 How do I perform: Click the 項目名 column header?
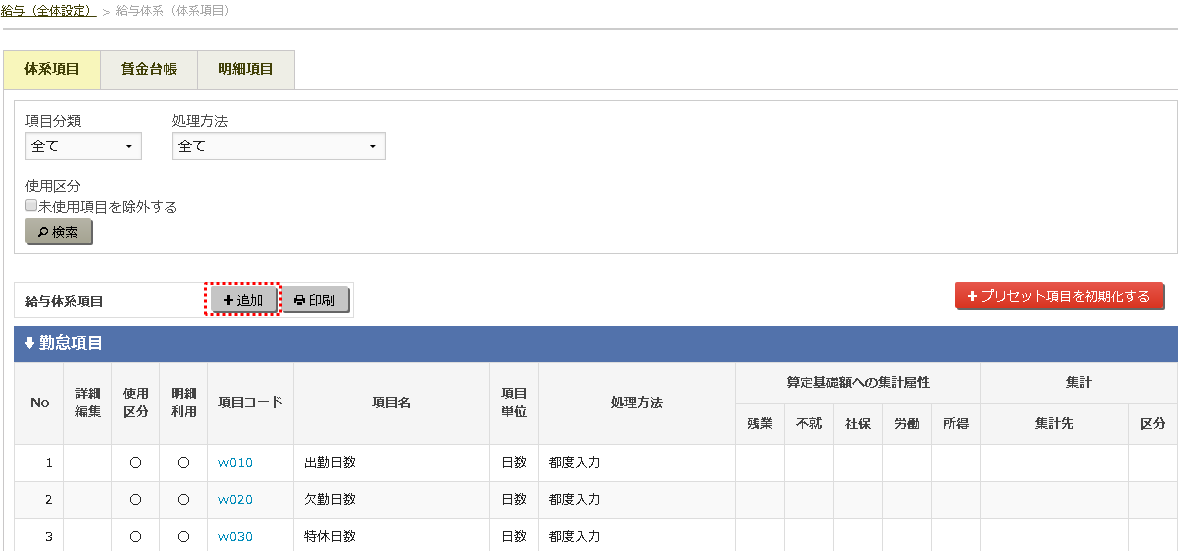(391, 403)
